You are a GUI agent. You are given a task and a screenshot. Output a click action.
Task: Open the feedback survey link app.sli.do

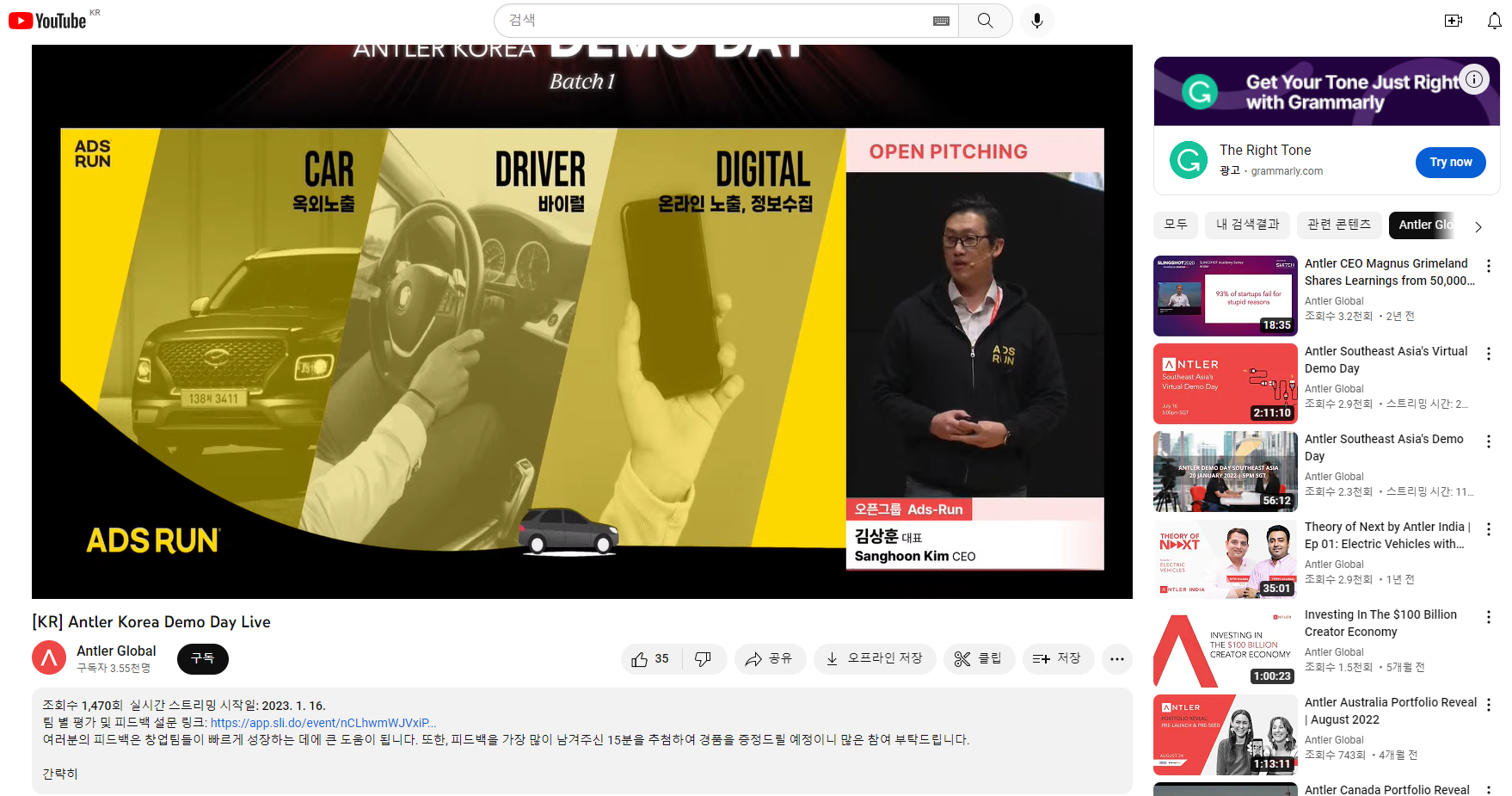point(323,723)
